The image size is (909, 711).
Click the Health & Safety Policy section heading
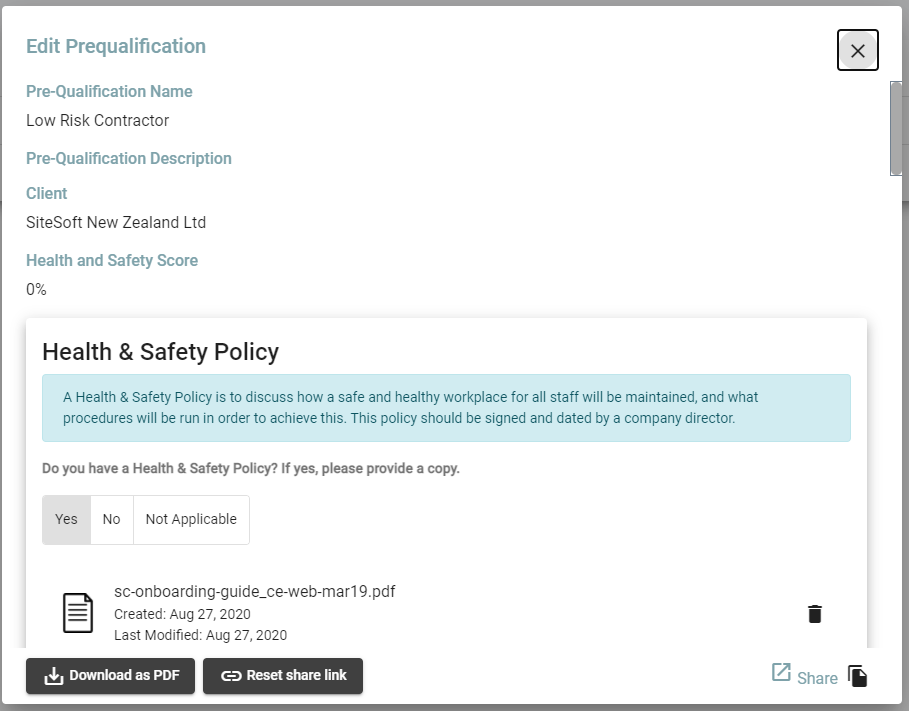click(160, 351)
